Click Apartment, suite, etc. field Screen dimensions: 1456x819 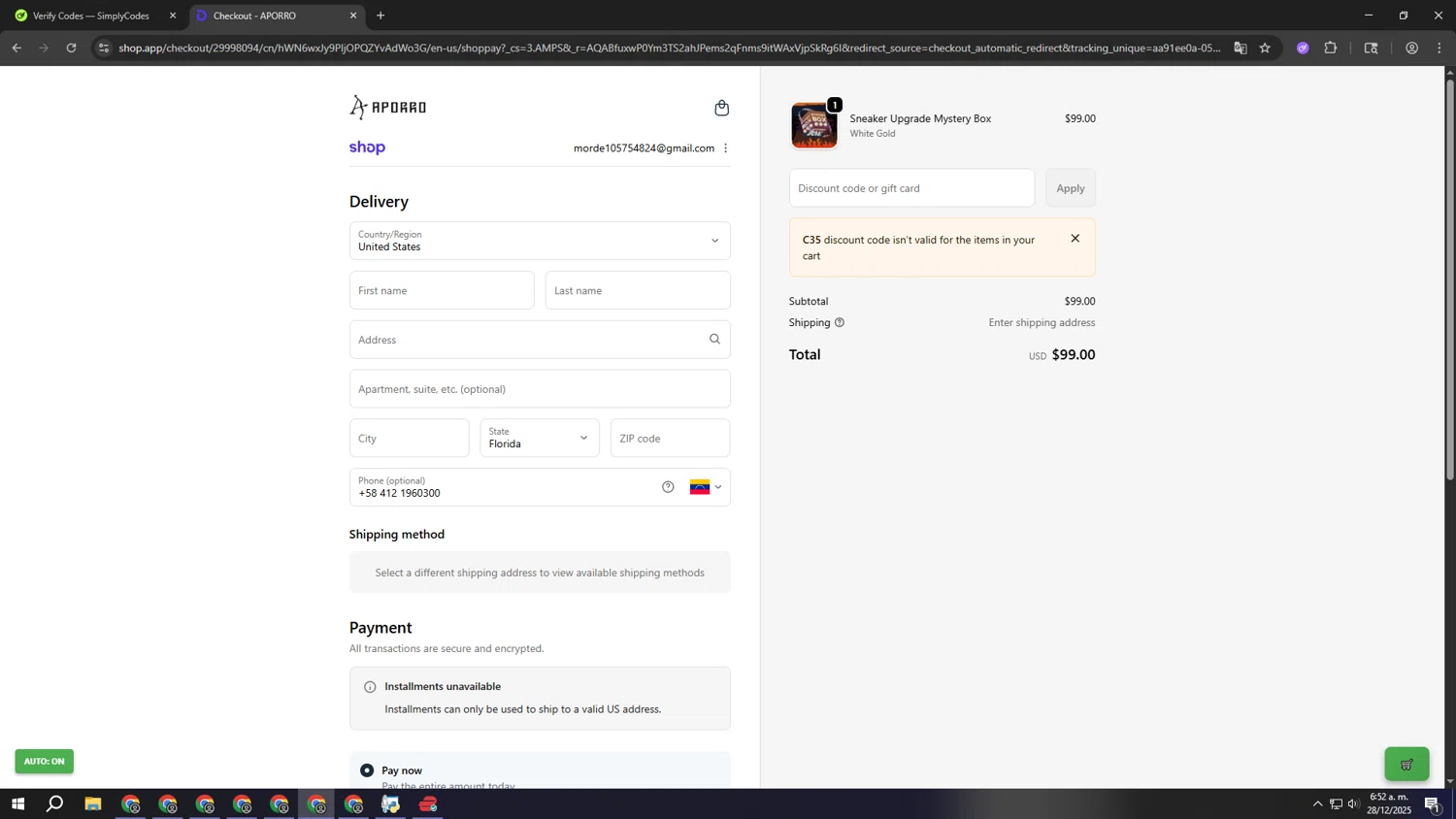pyautogui.click(x=540, y=389)
